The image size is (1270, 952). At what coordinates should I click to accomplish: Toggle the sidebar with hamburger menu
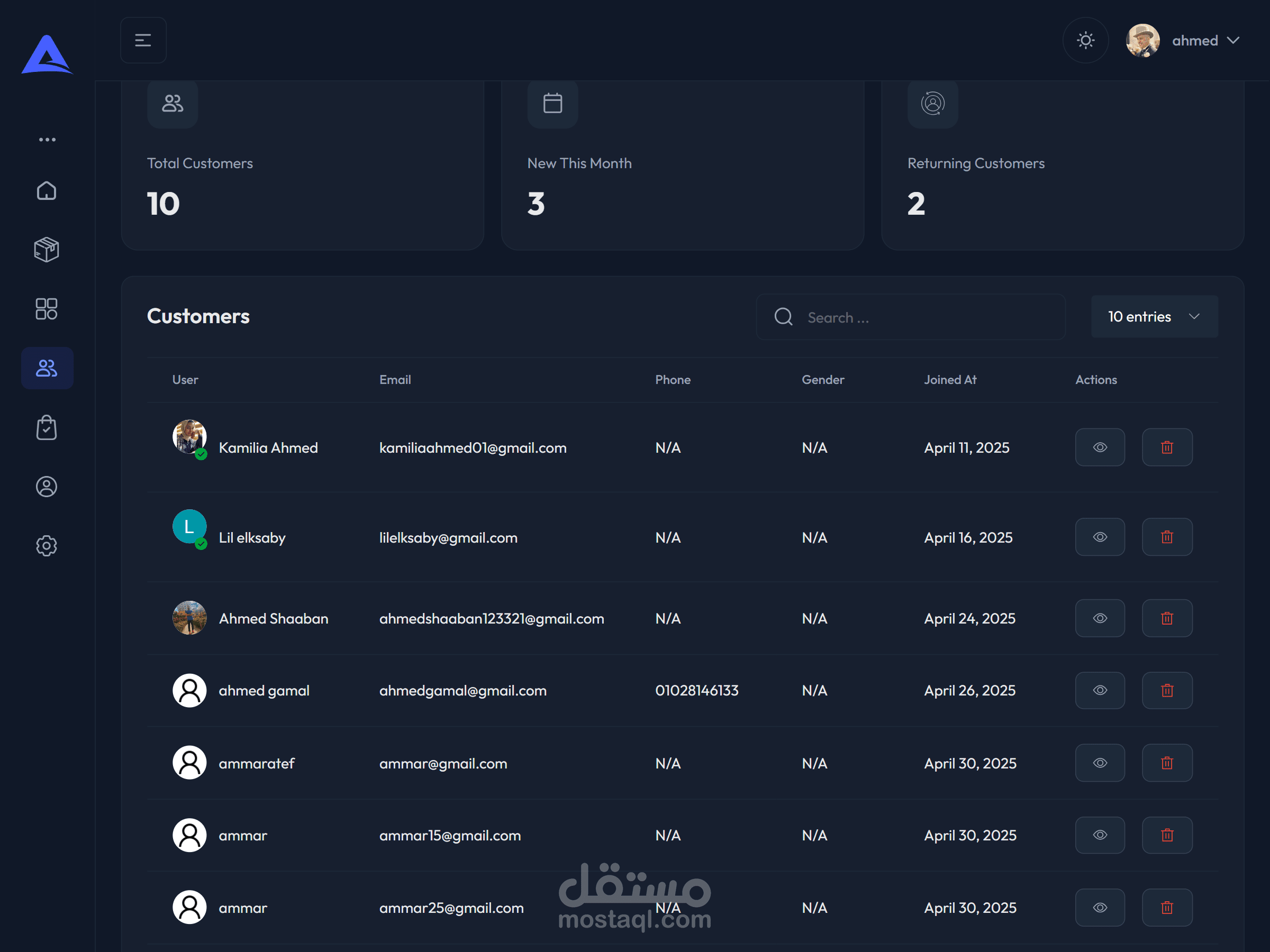(x=143, y=40)
